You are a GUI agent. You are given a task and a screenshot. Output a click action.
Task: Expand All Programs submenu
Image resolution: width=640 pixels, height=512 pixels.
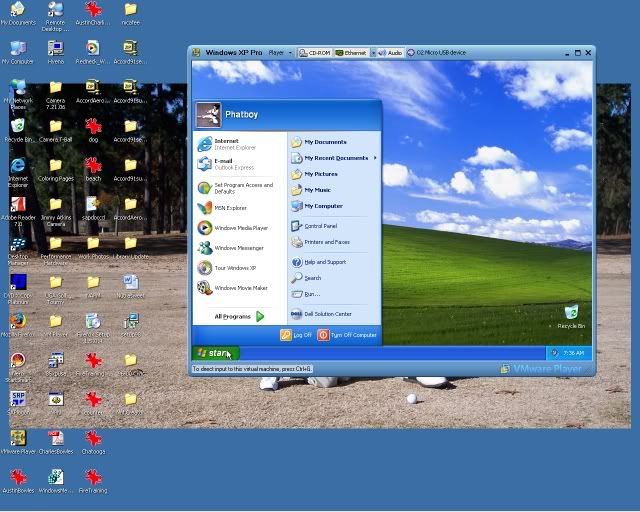tap(239, 316)
